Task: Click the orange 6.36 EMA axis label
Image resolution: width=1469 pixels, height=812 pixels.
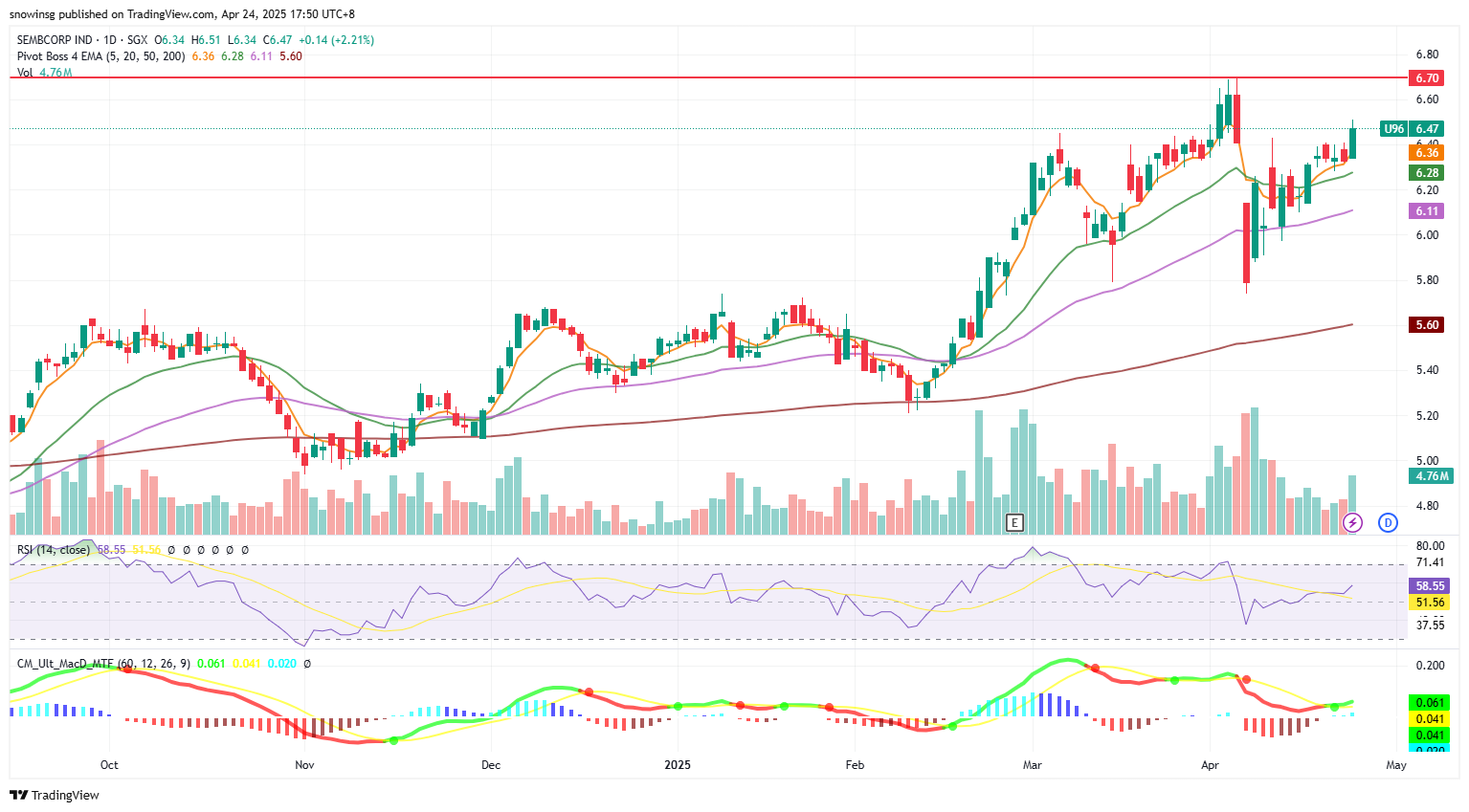Action: [x=1427, y=153]
